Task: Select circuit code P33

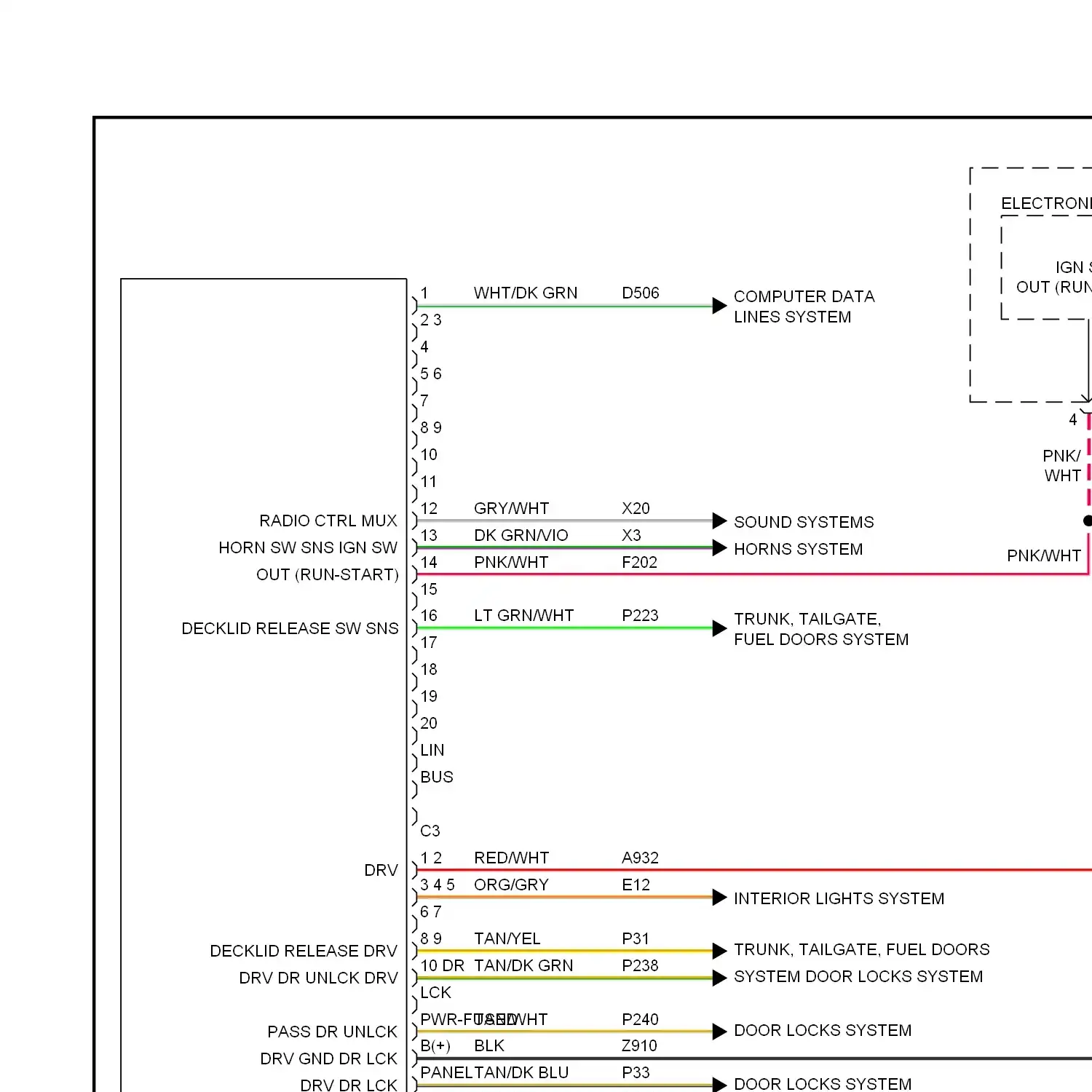Action: [636, 1072]
